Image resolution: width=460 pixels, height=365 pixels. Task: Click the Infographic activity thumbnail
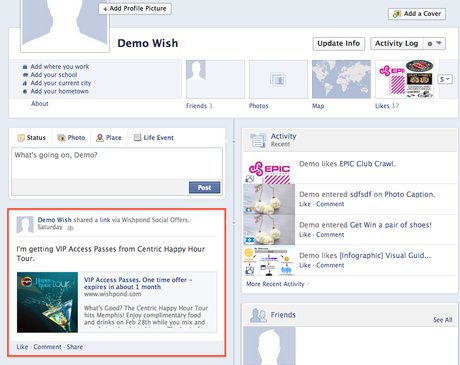(269, 261)
